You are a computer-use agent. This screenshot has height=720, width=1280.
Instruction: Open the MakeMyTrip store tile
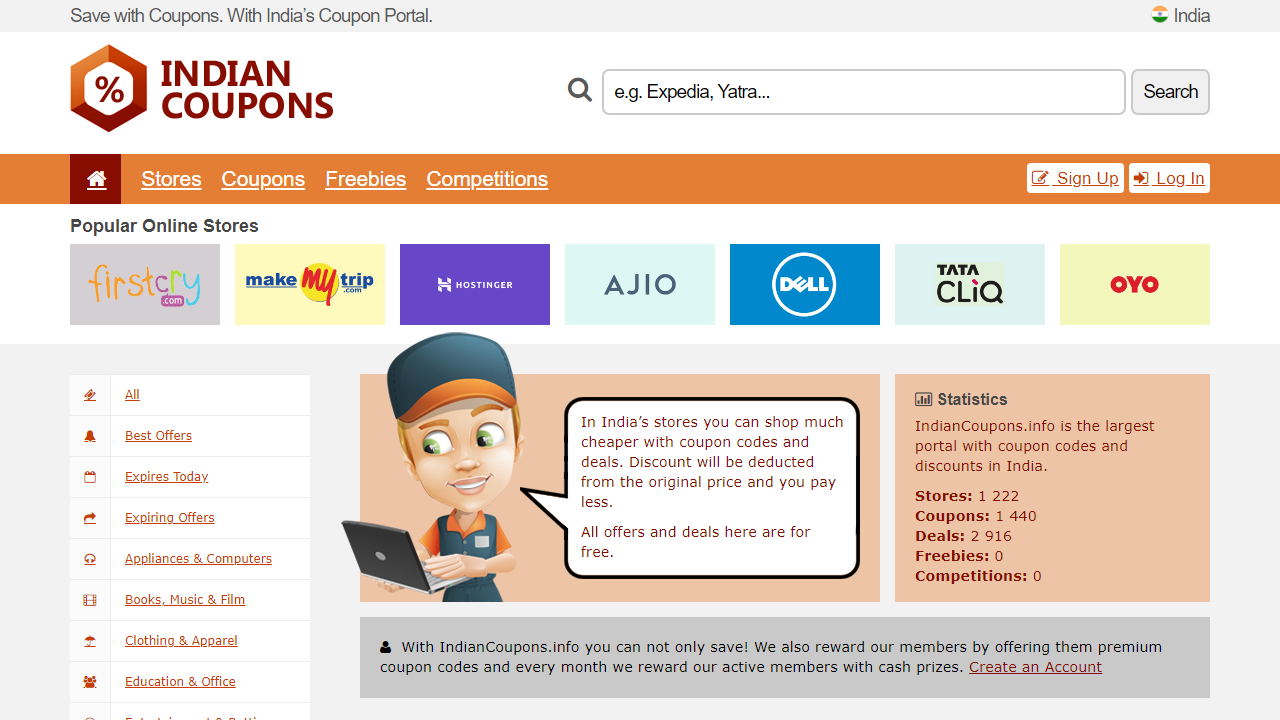(x=310, y=284)
